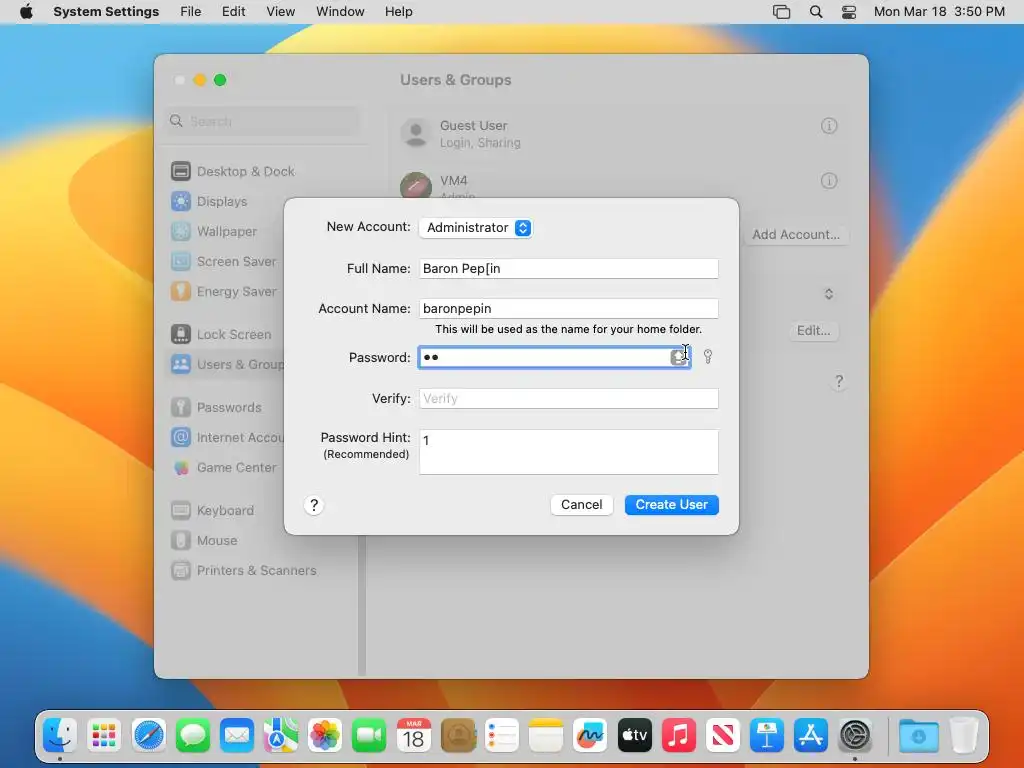Select Game Center in sidebar
The image size is (1024, 768).
(x=224, y=468)
